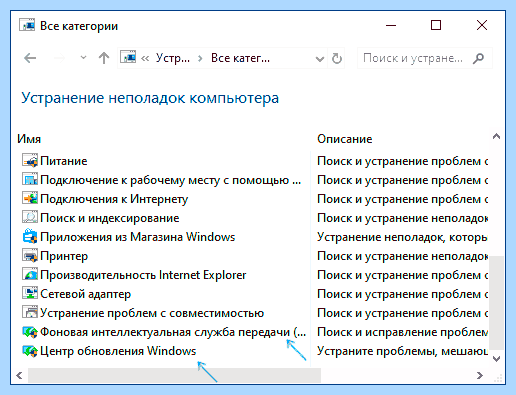Screen dimensions: 516x395
Task: Click the heading Устранение неполадок компьютера
Action: (150, 98)
